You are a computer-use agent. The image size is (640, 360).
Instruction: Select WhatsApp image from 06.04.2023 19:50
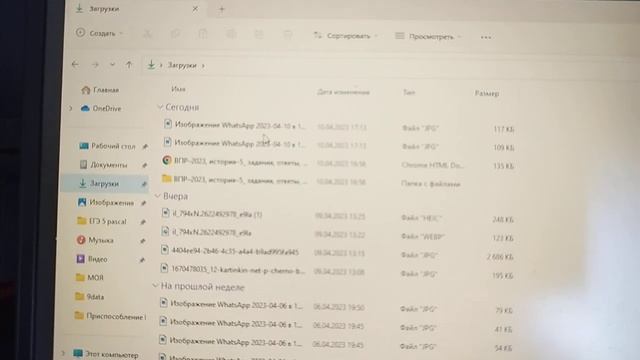(336, 306)
